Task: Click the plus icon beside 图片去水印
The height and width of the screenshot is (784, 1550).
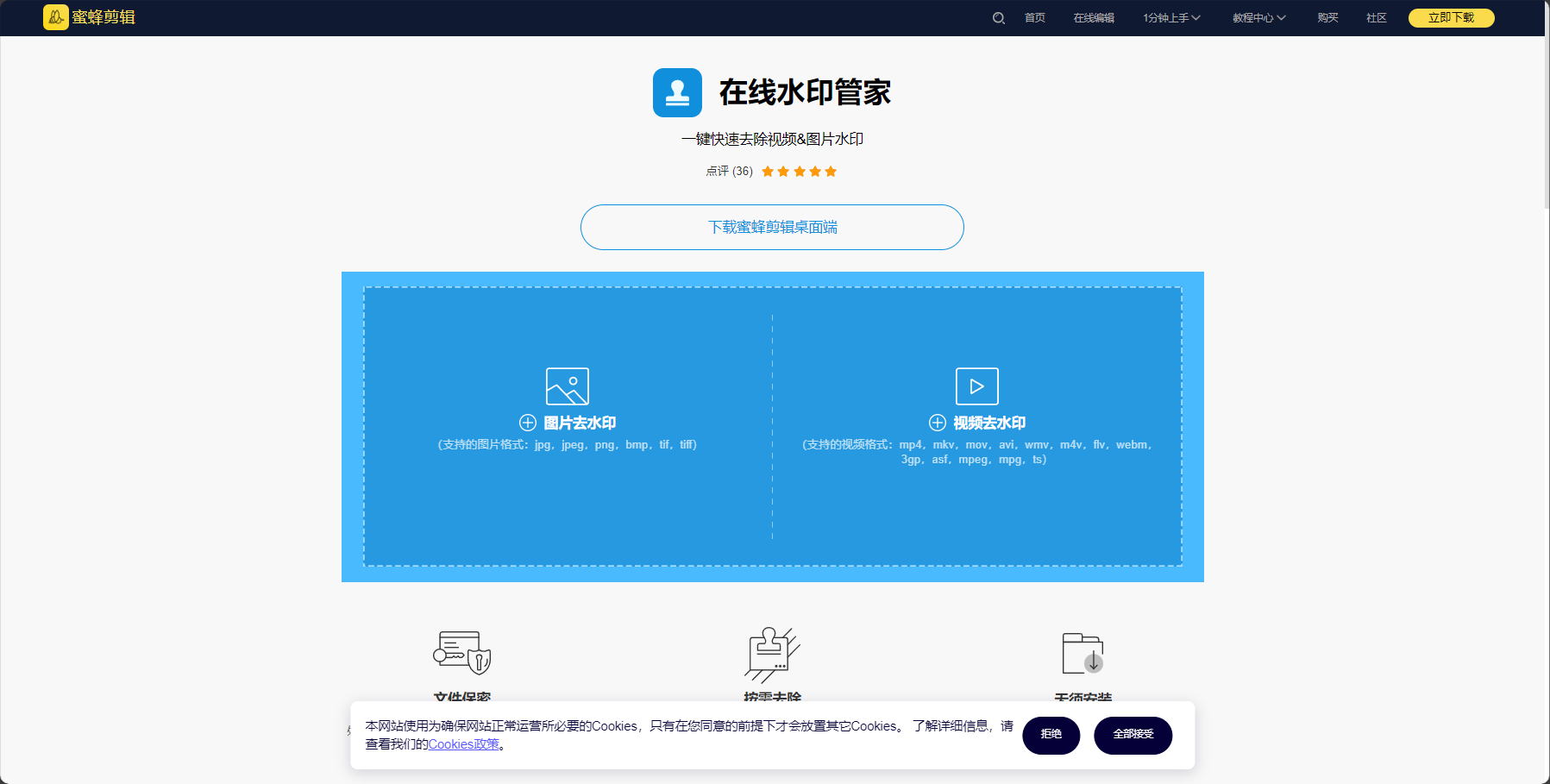Action: pos(528,423)
